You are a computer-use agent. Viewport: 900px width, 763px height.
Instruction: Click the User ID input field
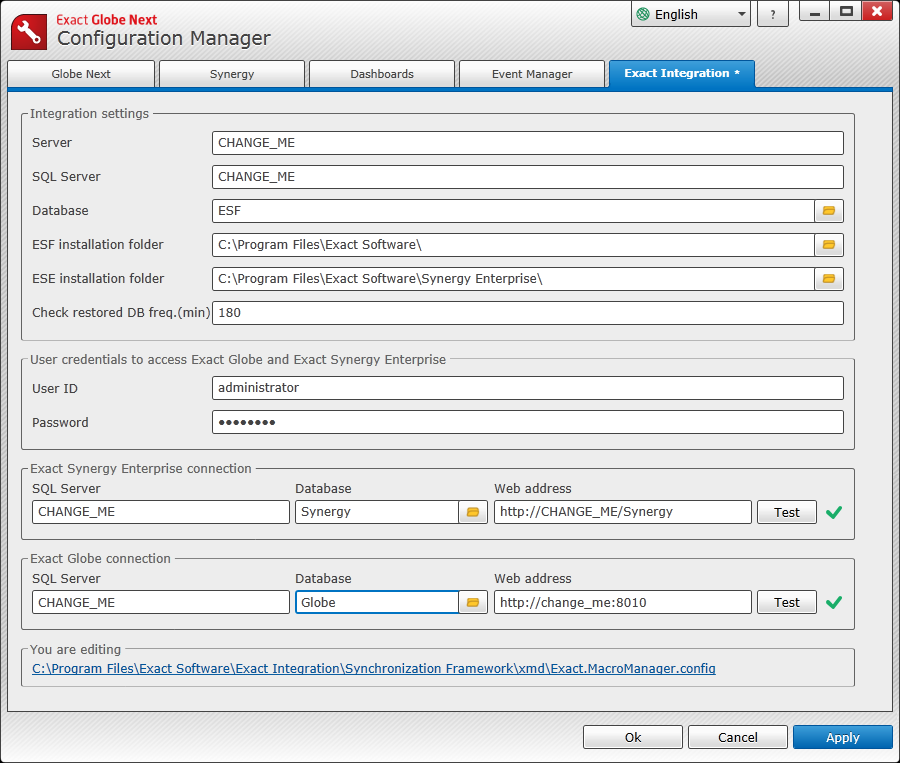(527, 388)
